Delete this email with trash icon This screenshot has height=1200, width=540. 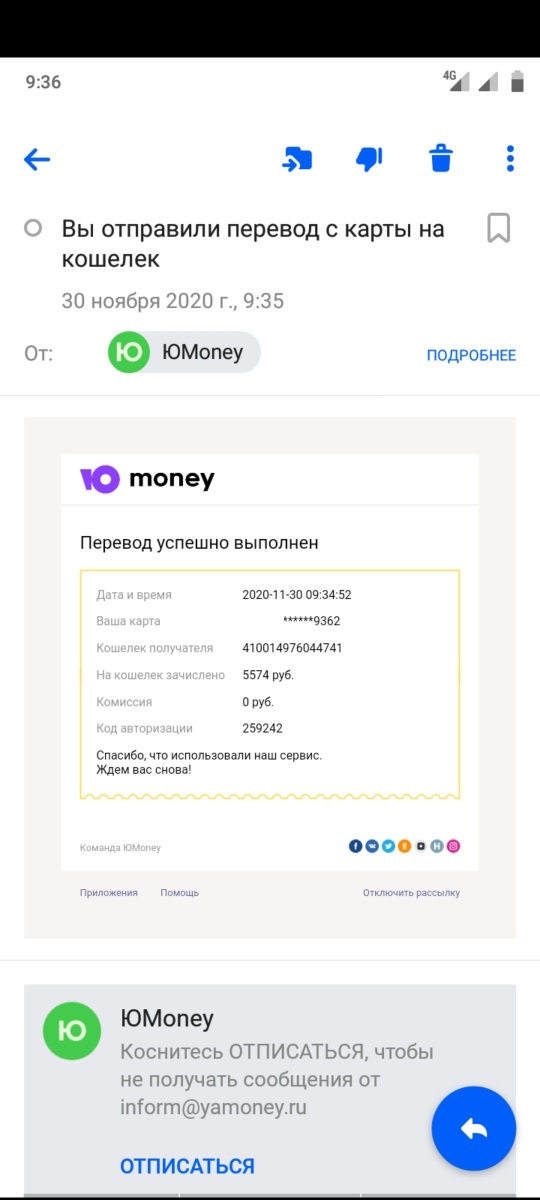click(441, 158)
